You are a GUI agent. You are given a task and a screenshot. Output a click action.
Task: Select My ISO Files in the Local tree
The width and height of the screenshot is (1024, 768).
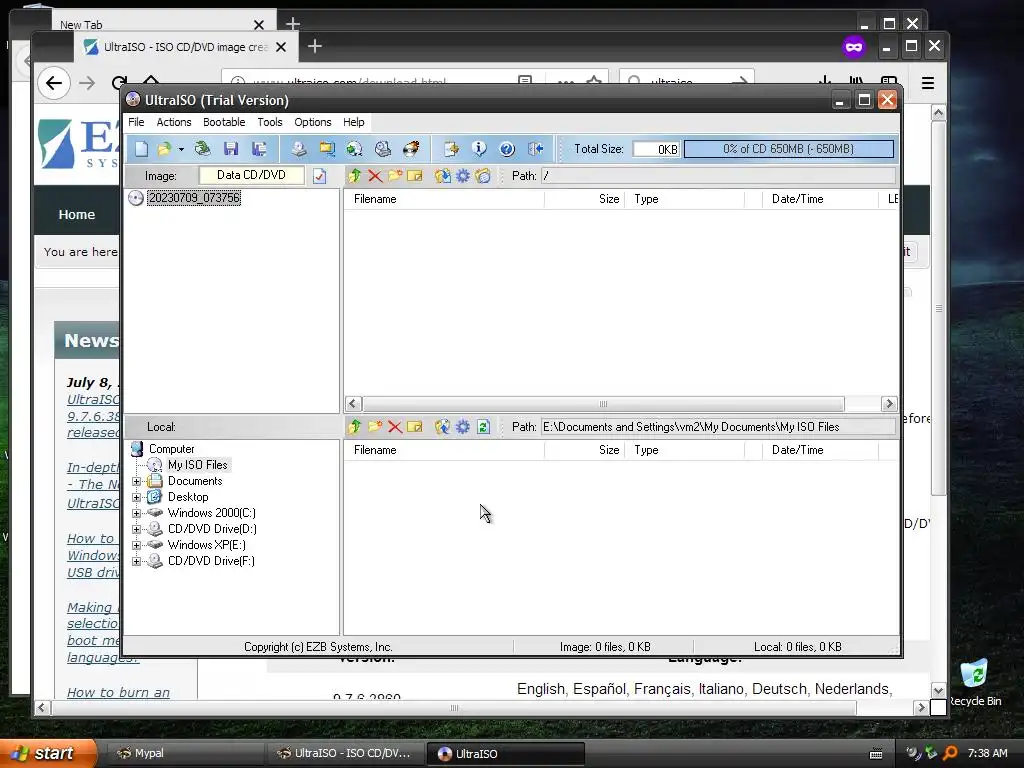tap(197, 465)
